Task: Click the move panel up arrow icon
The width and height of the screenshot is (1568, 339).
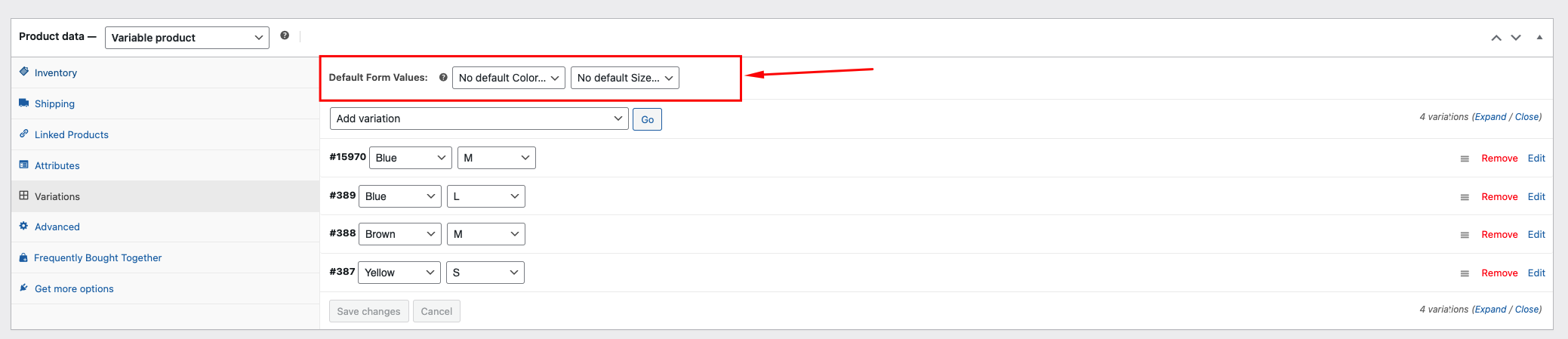Action: point(1496,38)
